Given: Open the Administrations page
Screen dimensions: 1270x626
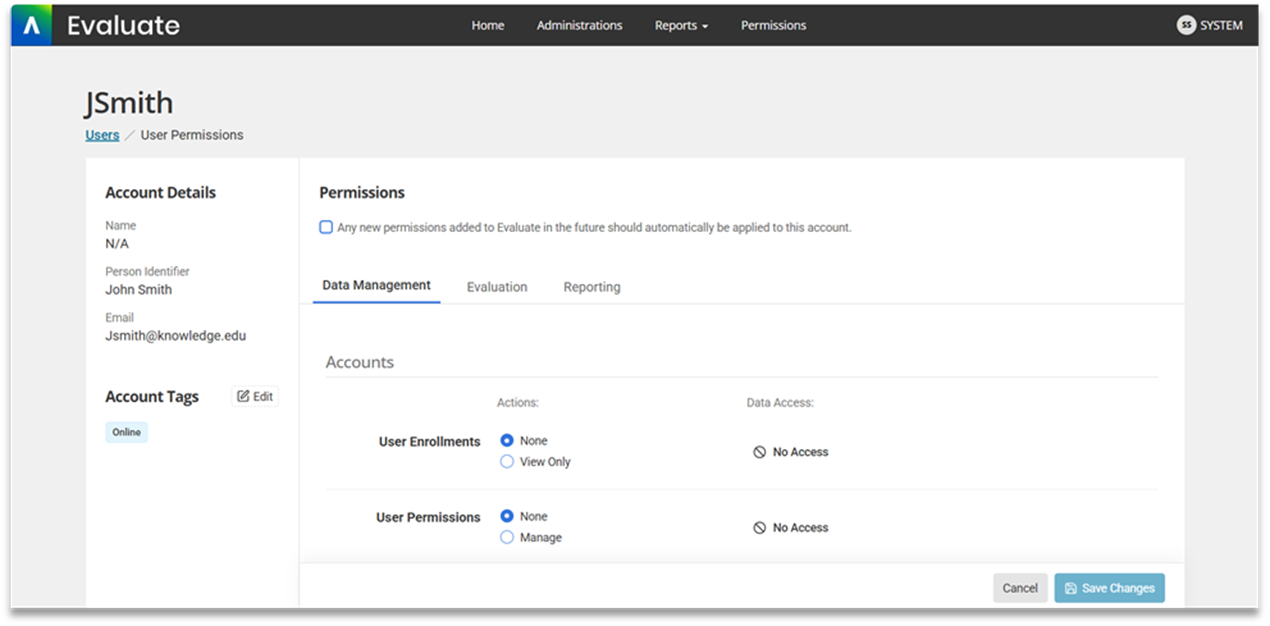Looking at the screenshot, I should point(579,25).
